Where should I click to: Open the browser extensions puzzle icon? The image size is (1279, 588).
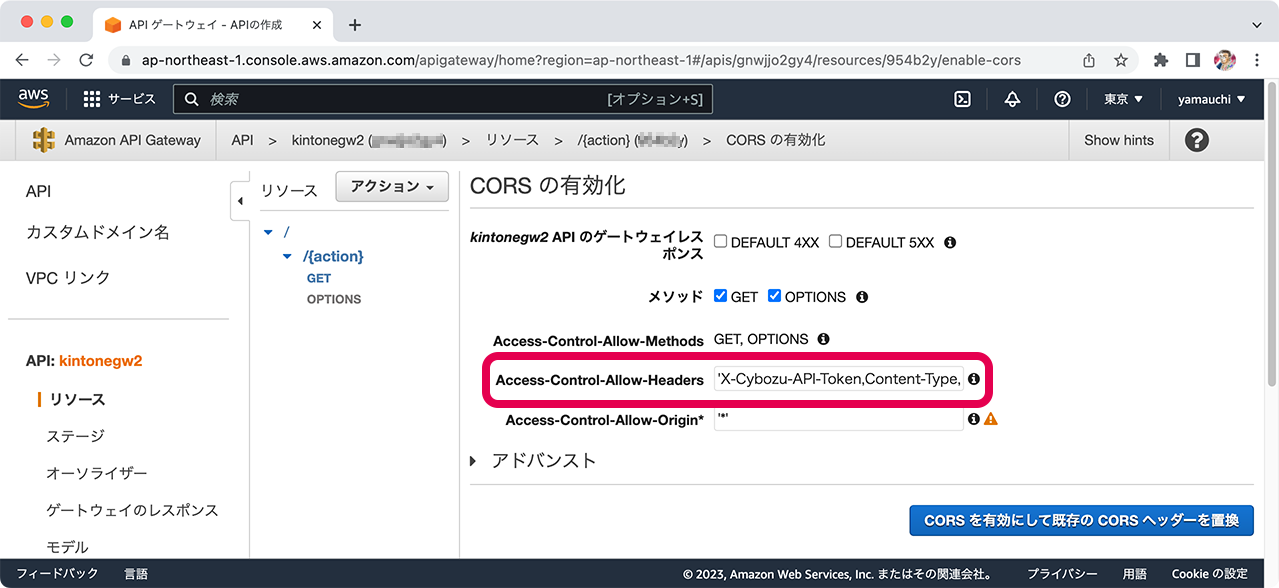click(x=1161, y=60)
